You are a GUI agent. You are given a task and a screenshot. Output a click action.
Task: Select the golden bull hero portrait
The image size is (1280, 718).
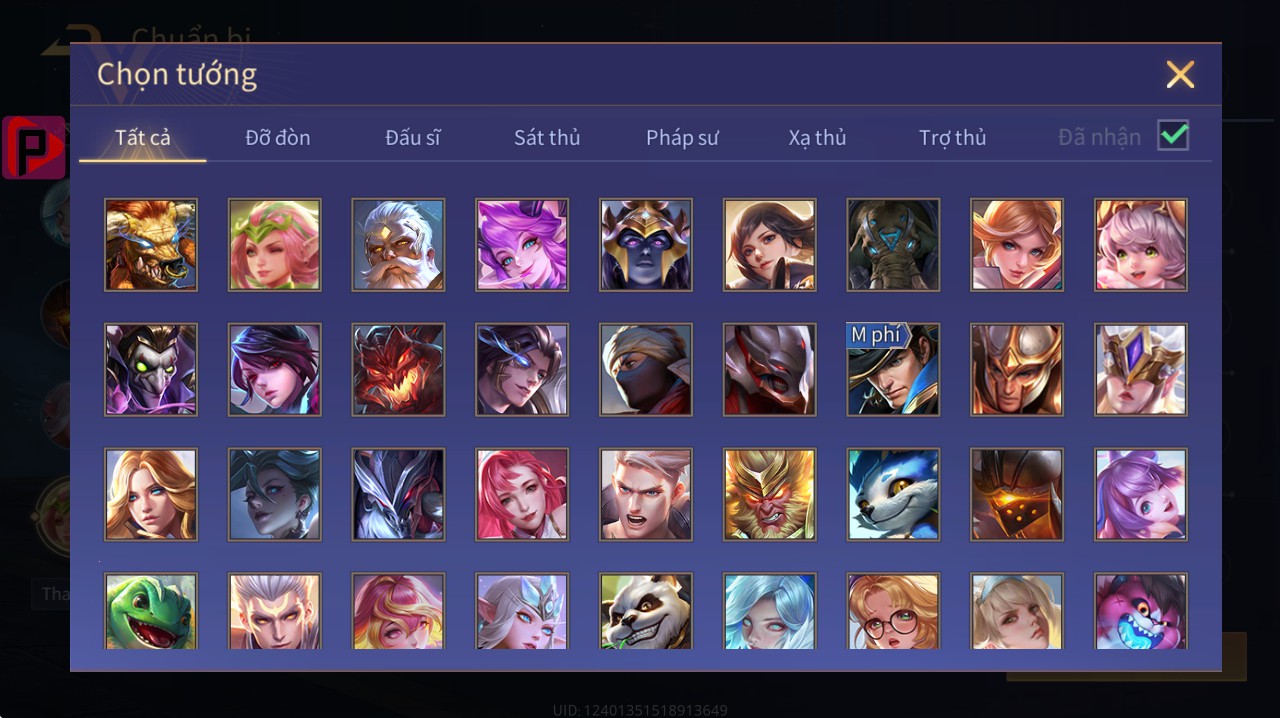point(151,245)
